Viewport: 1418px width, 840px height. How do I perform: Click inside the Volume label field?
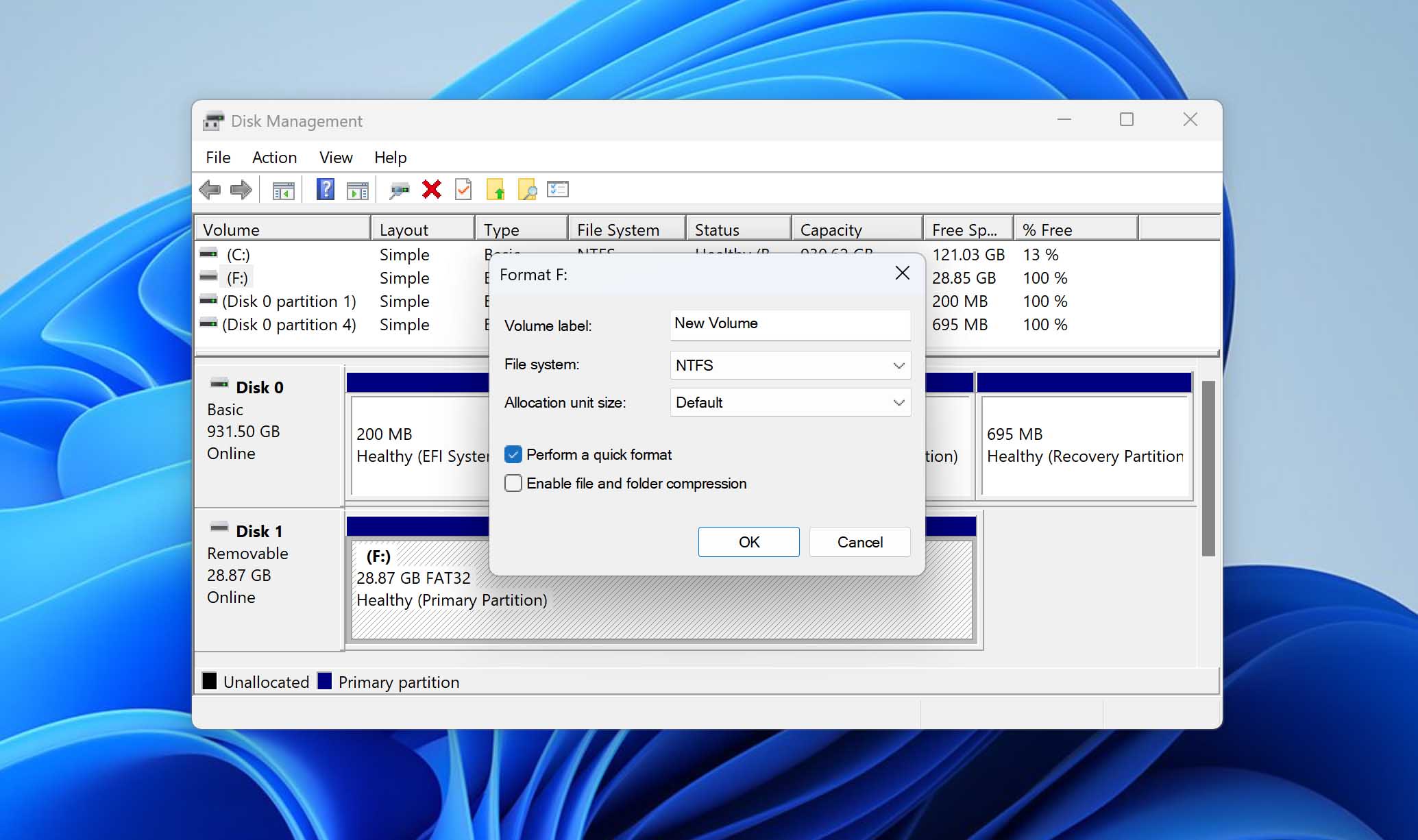pos(790,324)
